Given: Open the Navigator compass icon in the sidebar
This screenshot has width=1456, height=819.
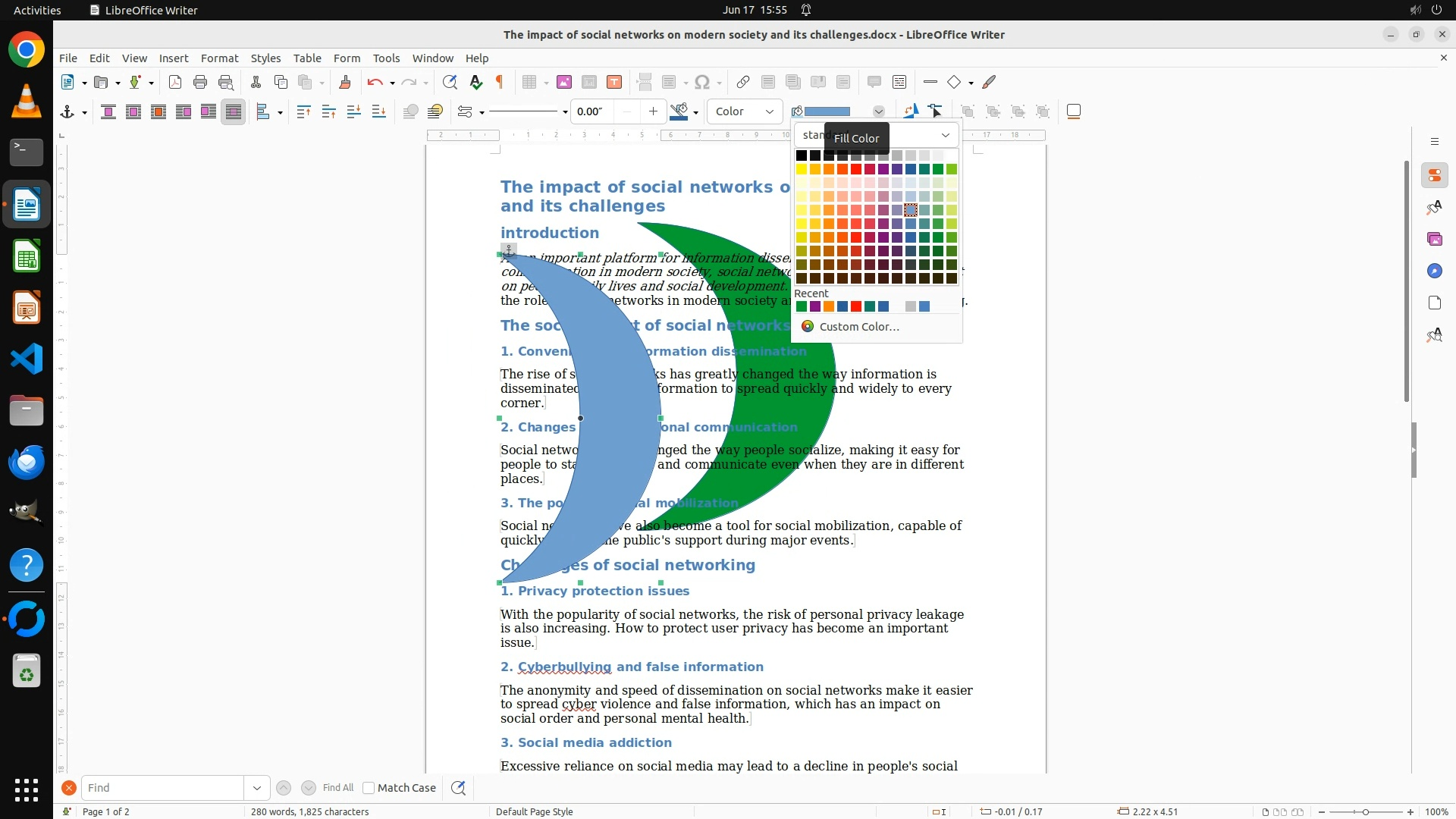Looking at the screenshot, I should 1434,271.
